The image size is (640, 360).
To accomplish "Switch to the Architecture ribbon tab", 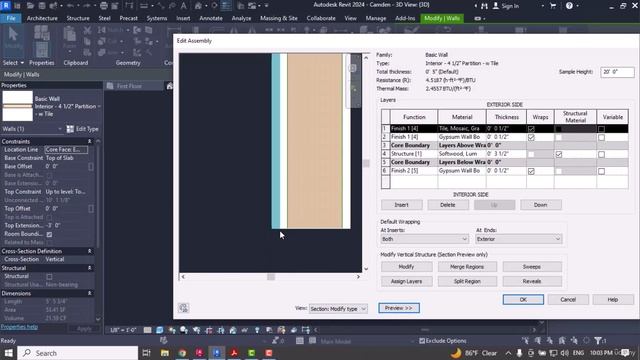I will tap(42, 18).
